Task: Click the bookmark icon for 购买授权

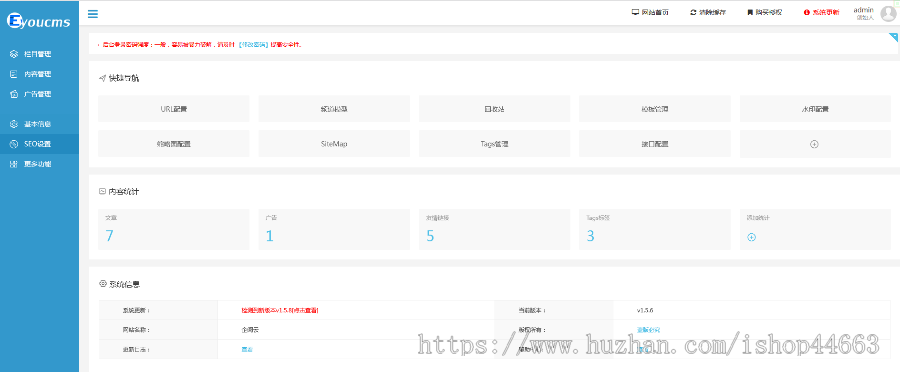Action: pos(750,12)
